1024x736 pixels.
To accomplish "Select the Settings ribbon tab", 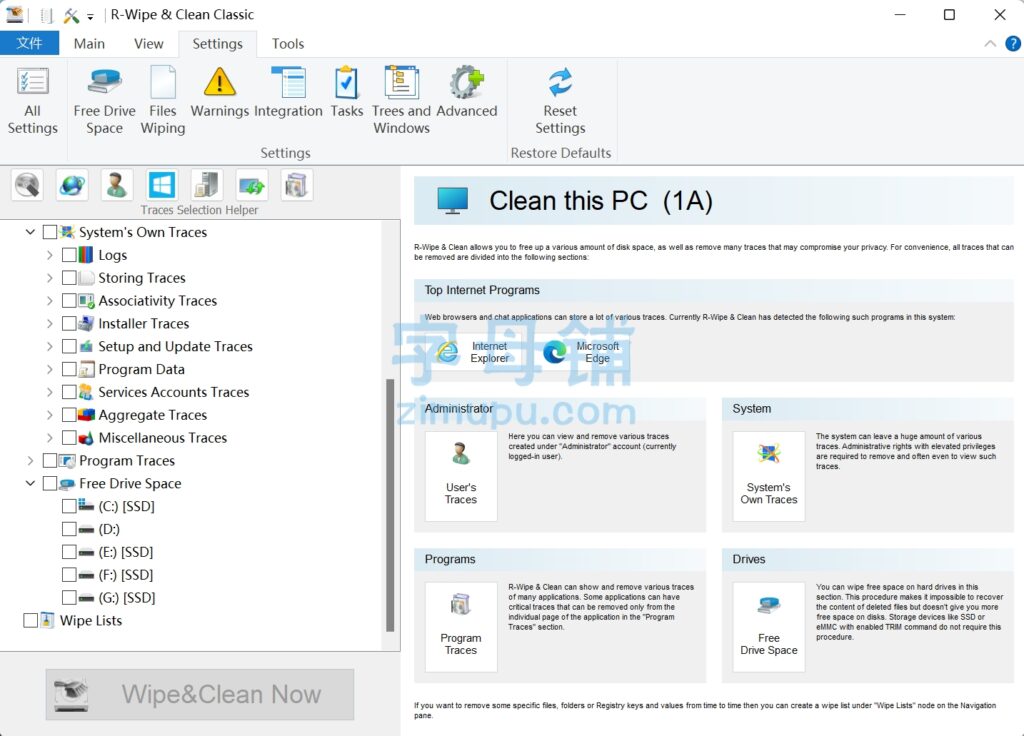I will pos(217,44).
